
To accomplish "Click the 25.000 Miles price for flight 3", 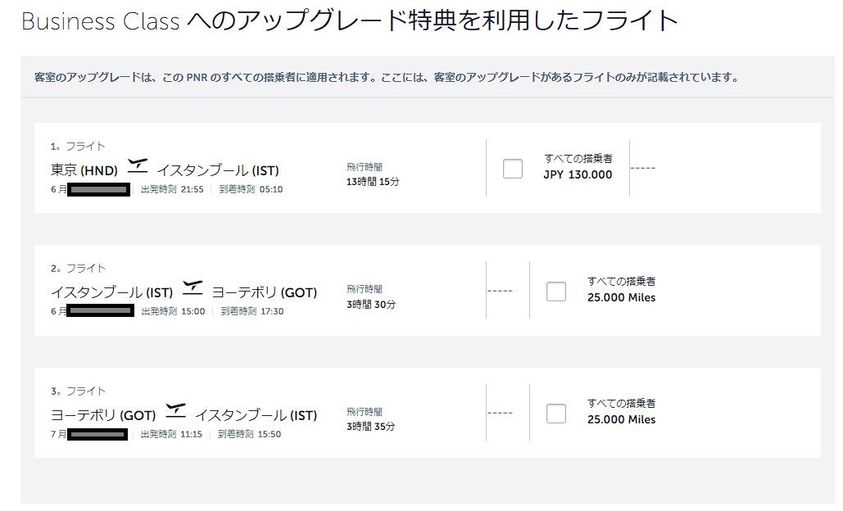I will coord(621,419).
